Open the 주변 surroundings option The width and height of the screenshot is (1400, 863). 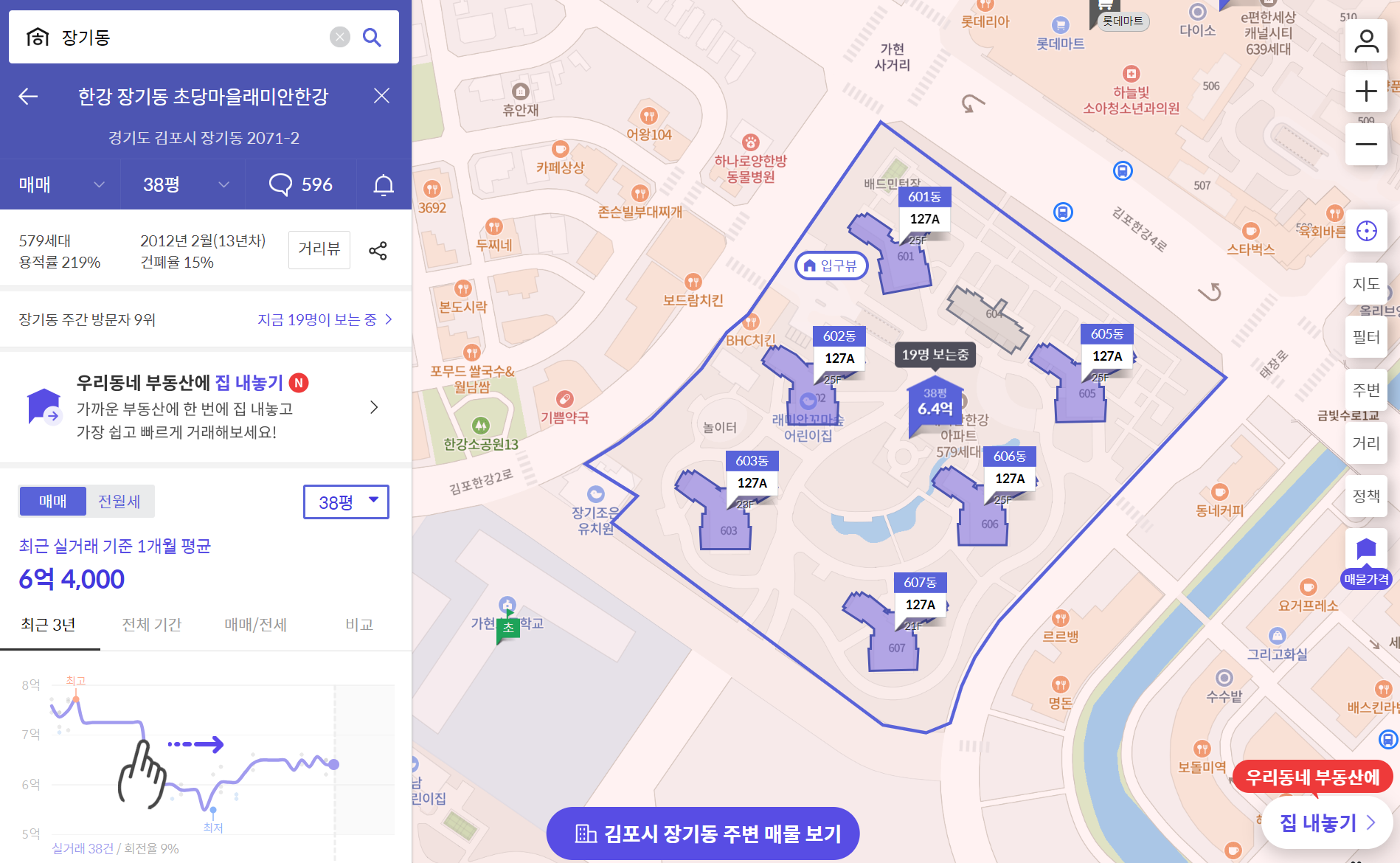pyautogui.click(x=1366, y=389)
